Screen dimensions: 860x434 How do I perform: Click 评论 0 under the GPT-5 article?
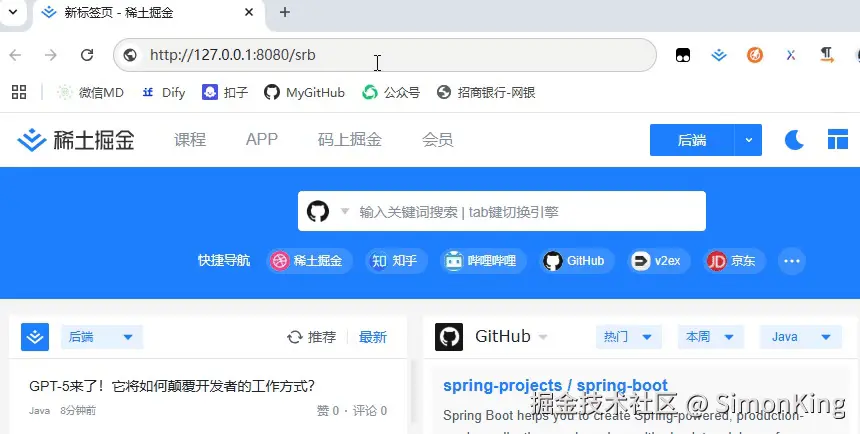(x=370, y=410)
